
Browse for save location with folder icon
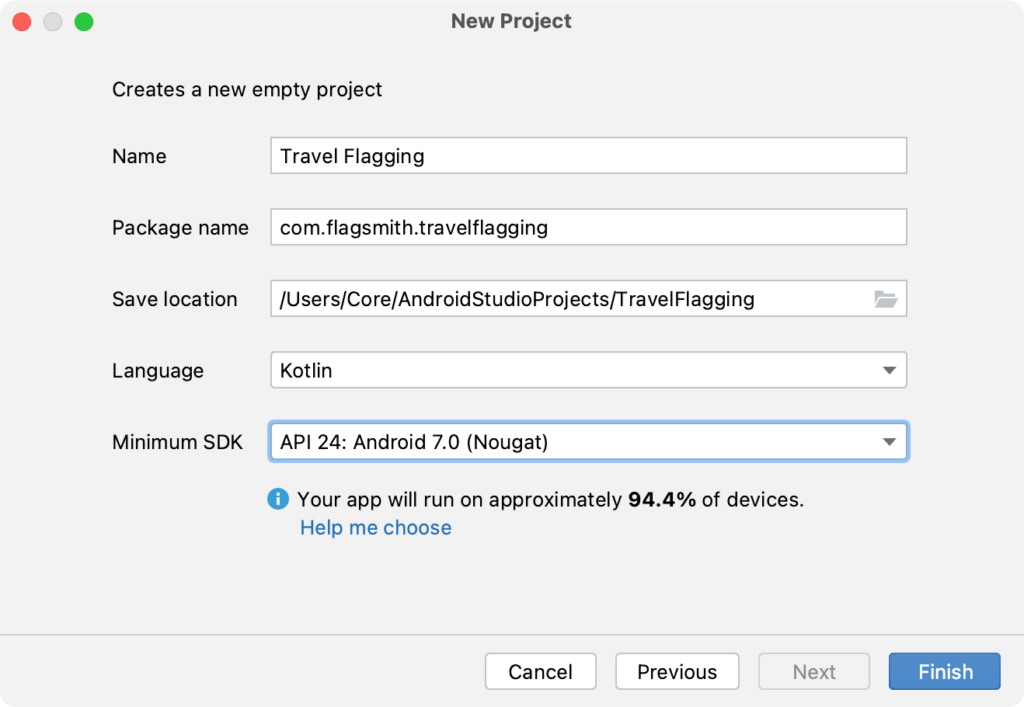click(x=885, y=299)
